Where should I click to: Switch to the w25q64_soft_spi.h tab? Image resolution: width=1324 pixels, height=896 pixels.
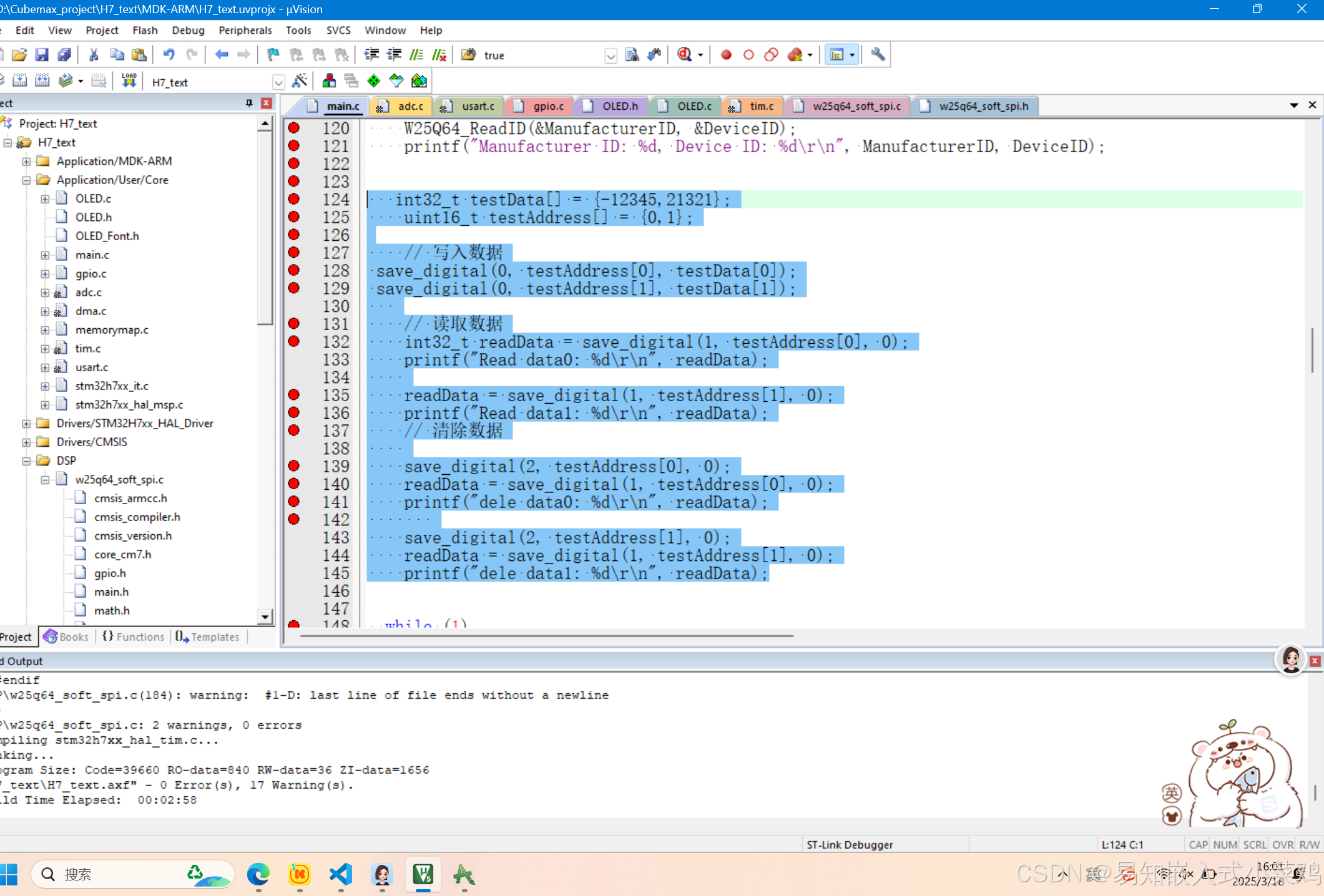click(983, 106)
